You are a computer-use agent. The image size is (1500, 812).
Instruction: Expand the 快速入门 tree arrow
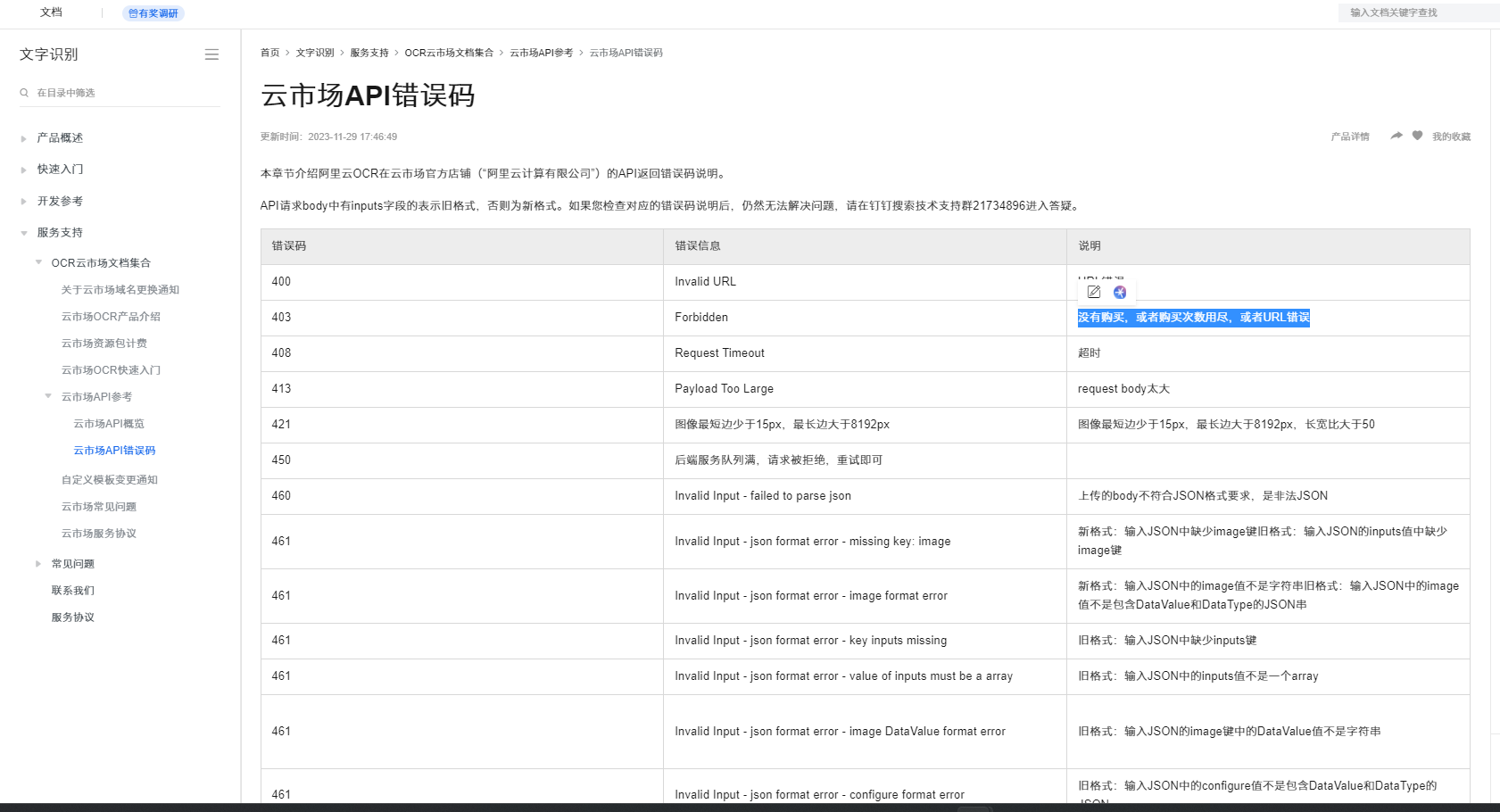(23, 170)
